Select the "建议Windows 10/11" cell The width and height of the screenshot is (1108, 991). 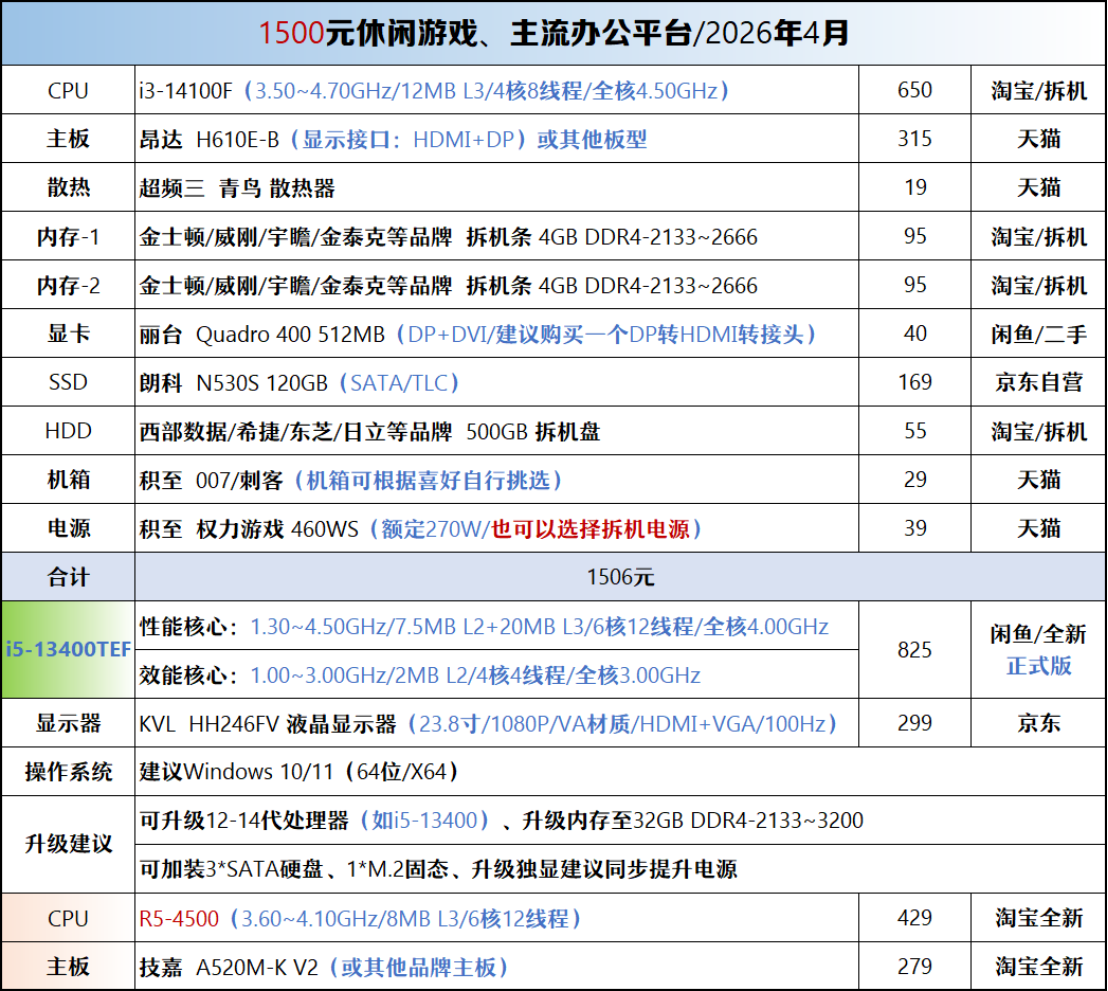(x=620, y=772)
